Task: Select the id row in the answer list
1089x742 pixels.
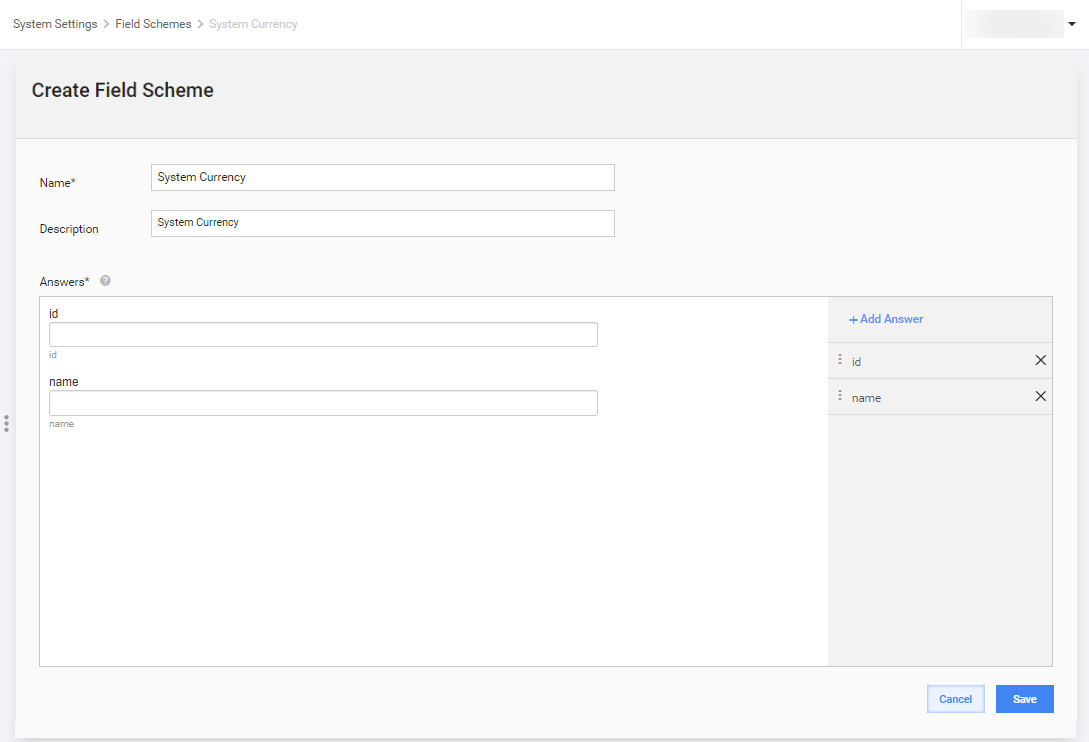Action: tap(940, 361)
